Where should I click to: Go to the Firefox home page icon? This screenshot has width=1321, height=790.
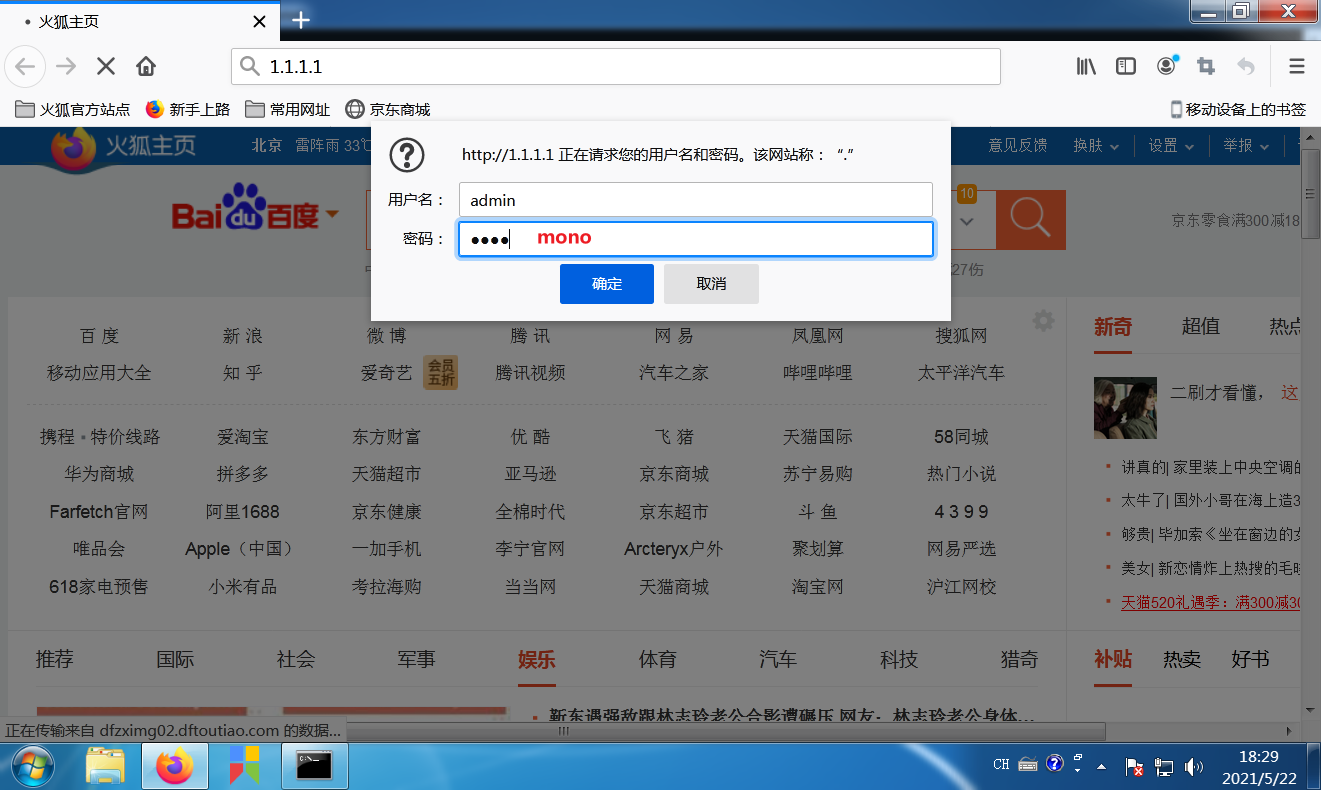point(146,67)
